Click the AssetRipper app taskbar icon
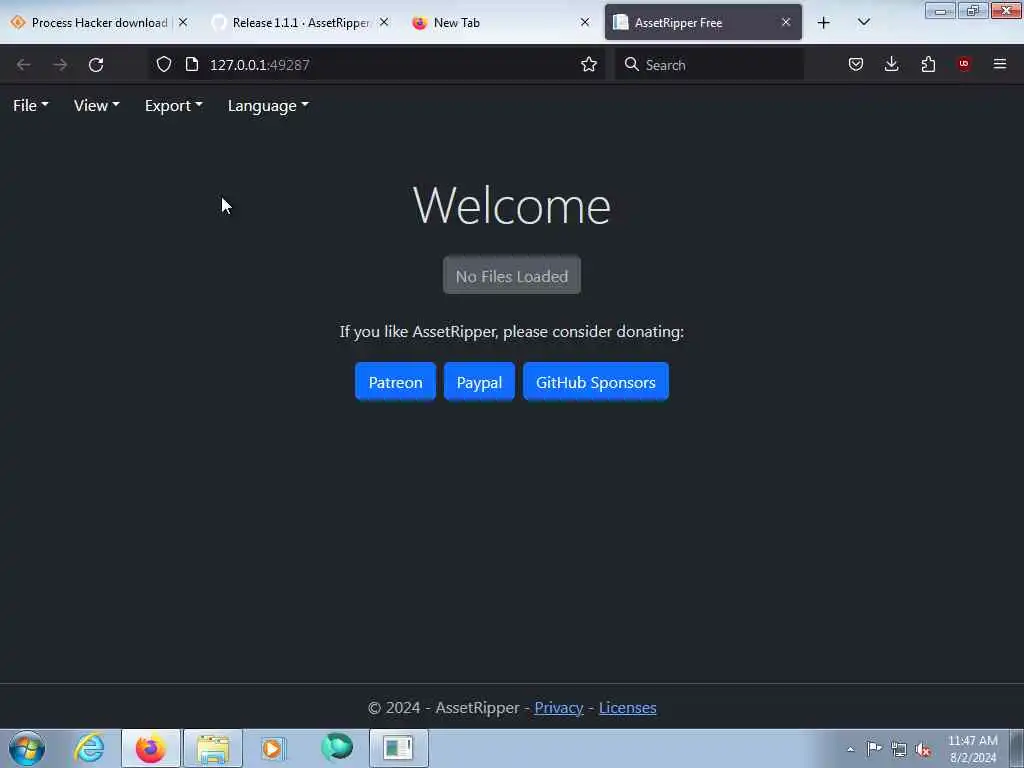The image size is (1024, 768). [398, 748]
